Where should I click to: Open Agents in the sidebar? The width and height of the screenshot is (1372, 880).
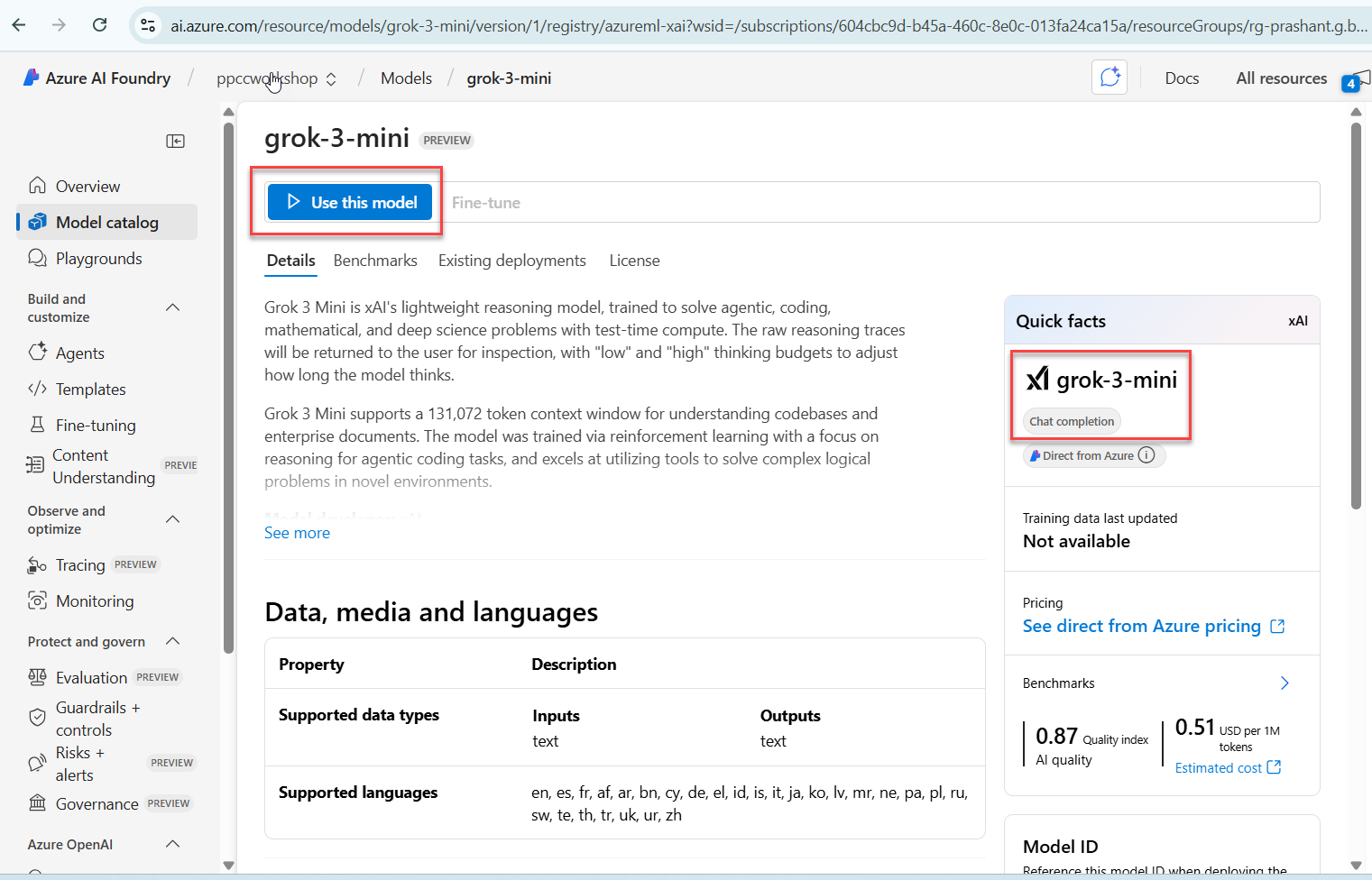point(79,353)
